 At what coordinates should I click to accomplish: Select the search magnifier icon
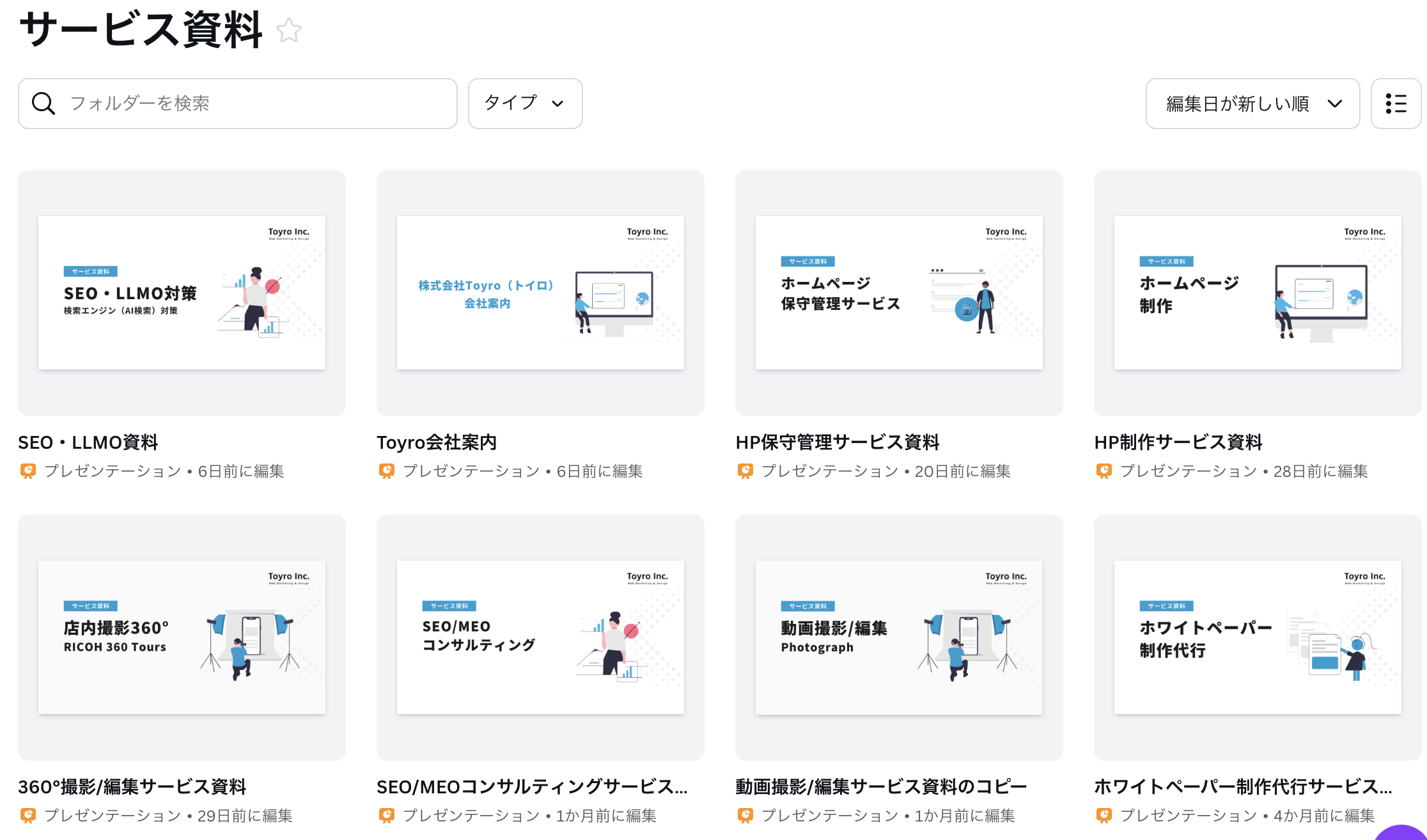(43, 103)
